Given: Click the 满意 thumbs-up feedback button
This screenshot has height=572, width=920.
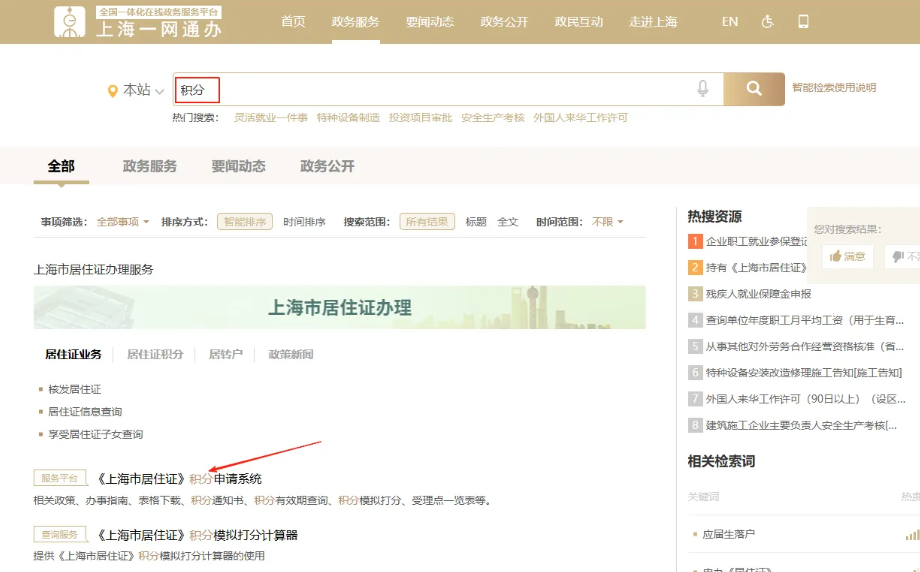Looking at the screenshot, I should 847,257.
